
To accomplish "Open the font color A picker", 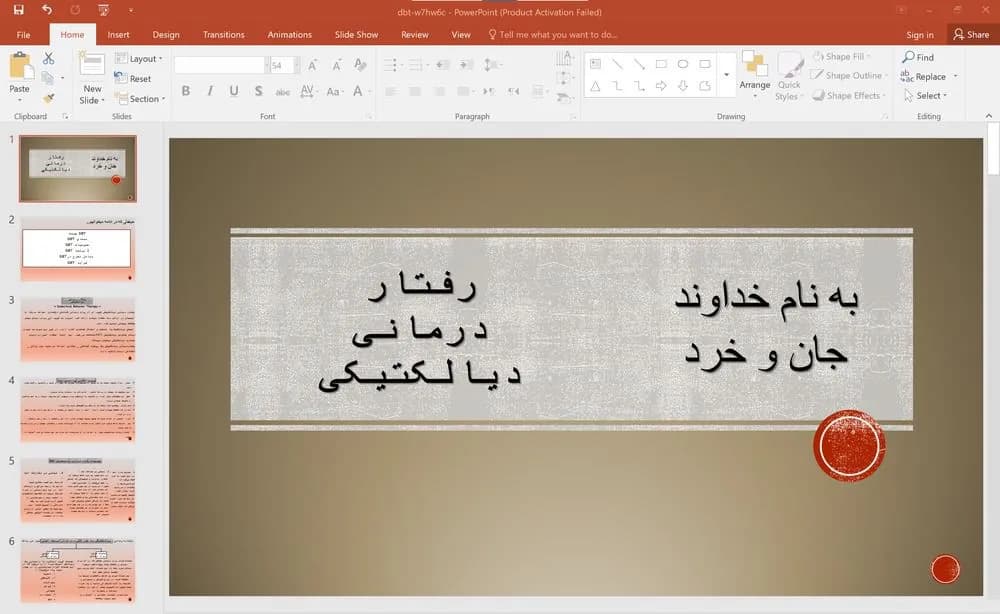I will [x=360, y=91].
